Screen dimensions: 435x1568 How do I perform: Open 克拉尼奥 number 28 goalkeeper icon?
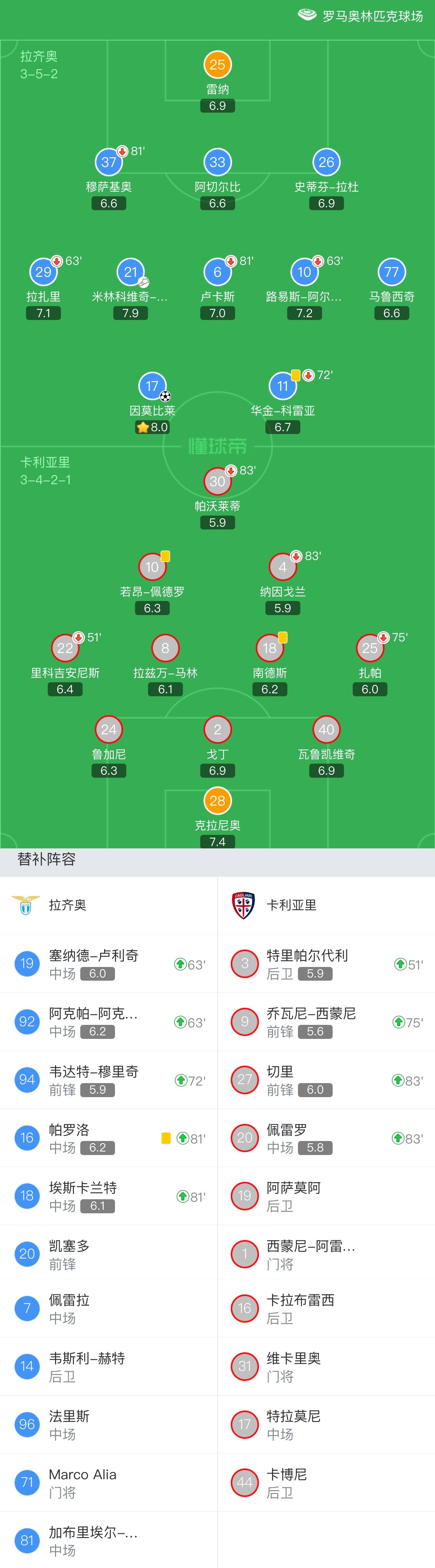tap(217, 800)
